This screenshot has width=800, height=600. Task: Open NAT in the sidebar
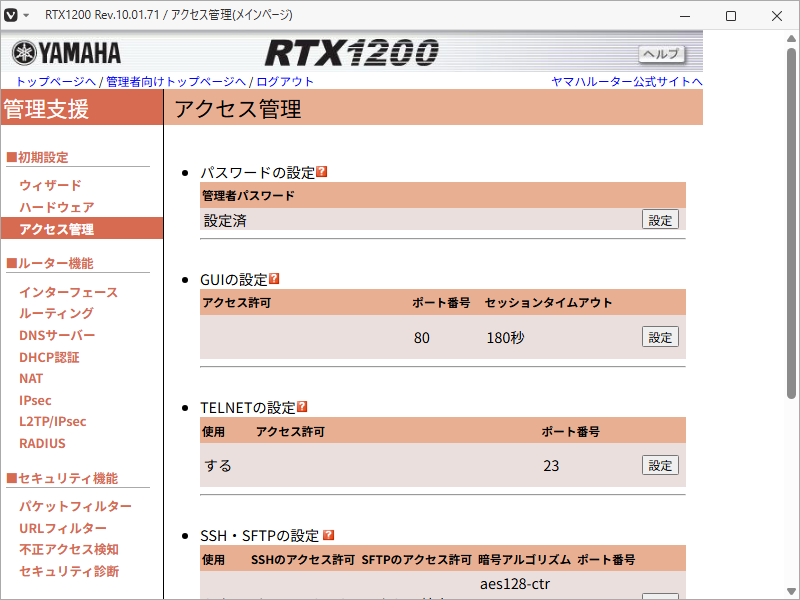[31, 379]
